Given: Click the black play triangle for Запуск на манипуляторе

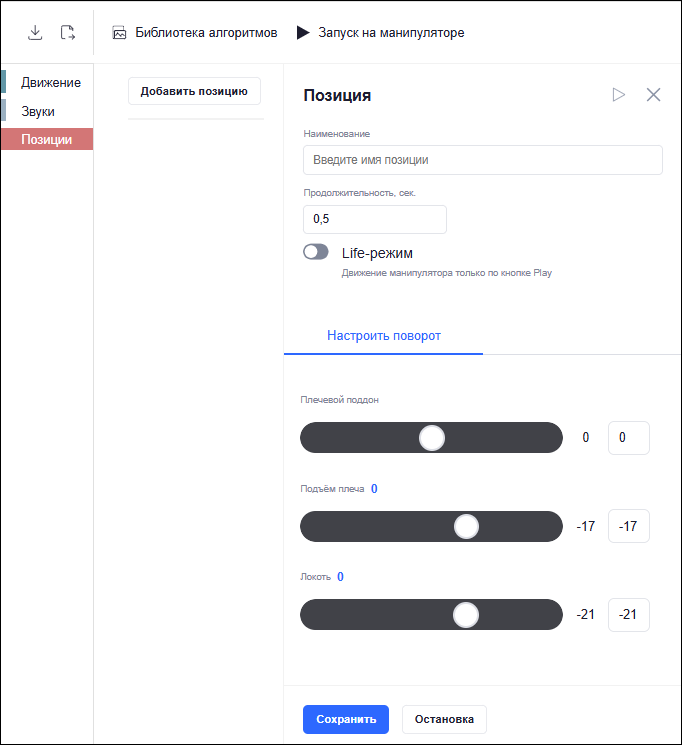Looking at the screenshot, I should coord(303,32).
